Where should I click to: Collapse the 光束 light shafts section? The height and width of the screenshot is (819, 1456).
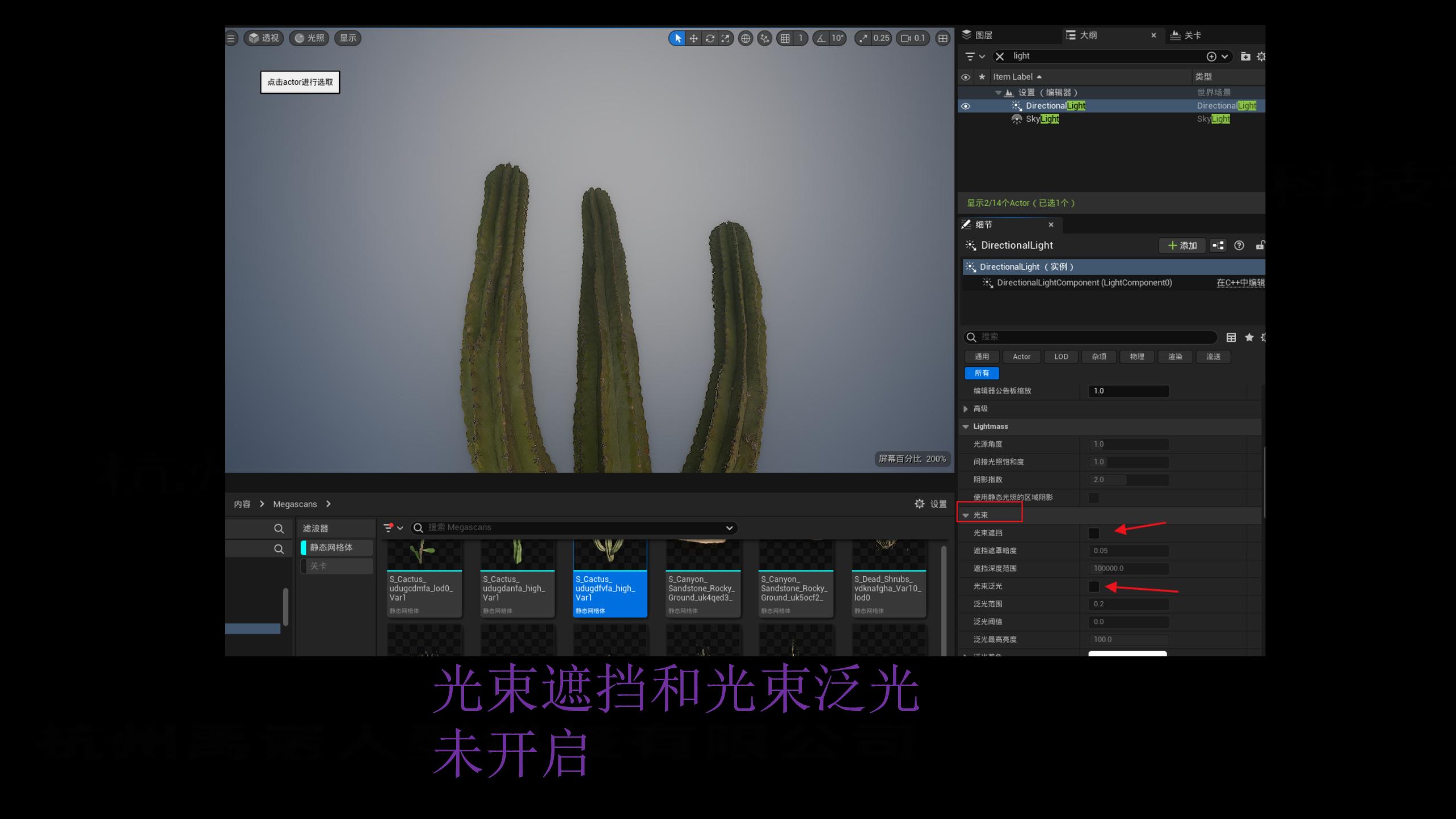pos(965,515)
